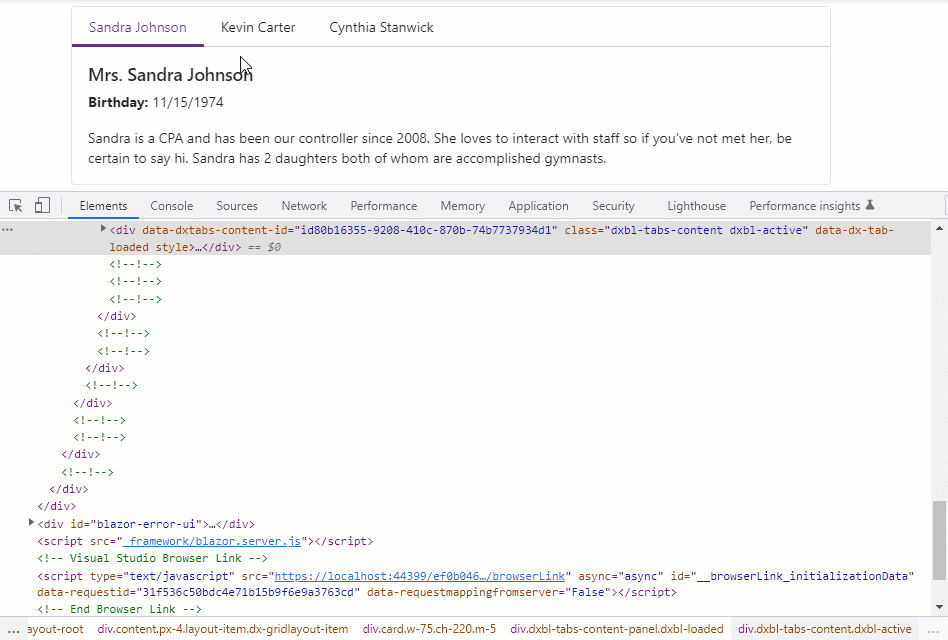The height and width of the screenshot is (640, 948).
Task: Open the Security DevTools tab
Action: 613,205
